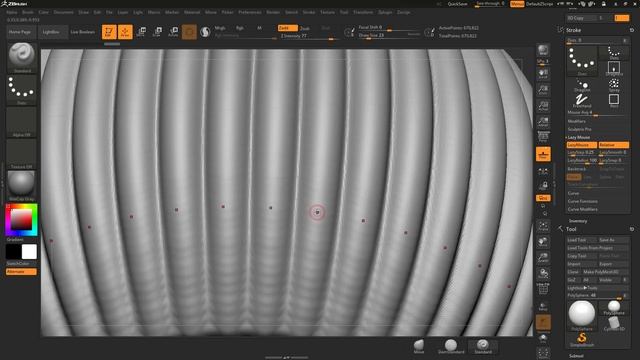
Task: Toggle the lock camera icon
Action: click(x=543, y=186)
